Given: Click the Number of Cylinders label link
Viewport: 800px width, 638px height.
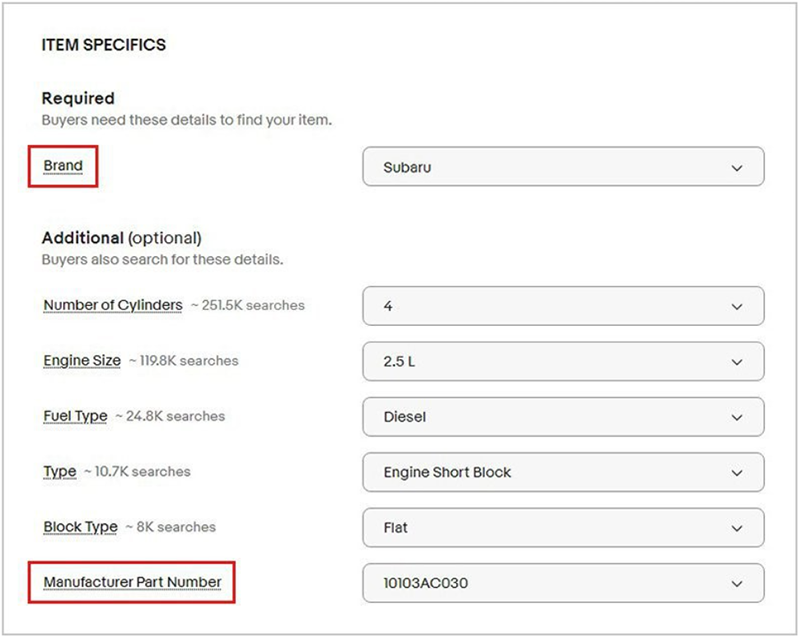Looking at the screenshot, I should pos(113,305).
